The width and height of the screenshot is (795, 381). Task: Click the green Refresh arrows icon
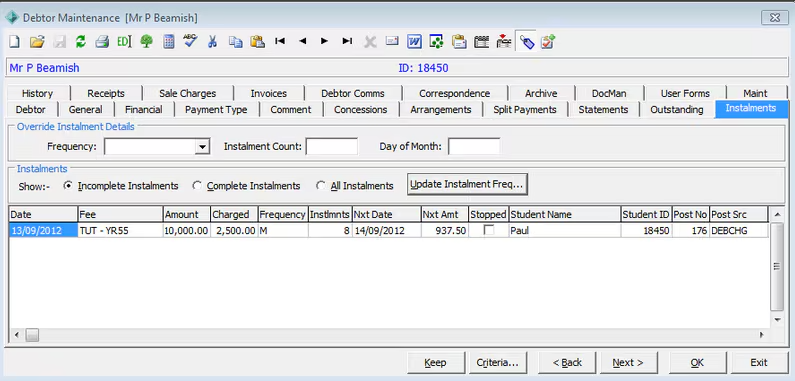(x=81, y=42)
